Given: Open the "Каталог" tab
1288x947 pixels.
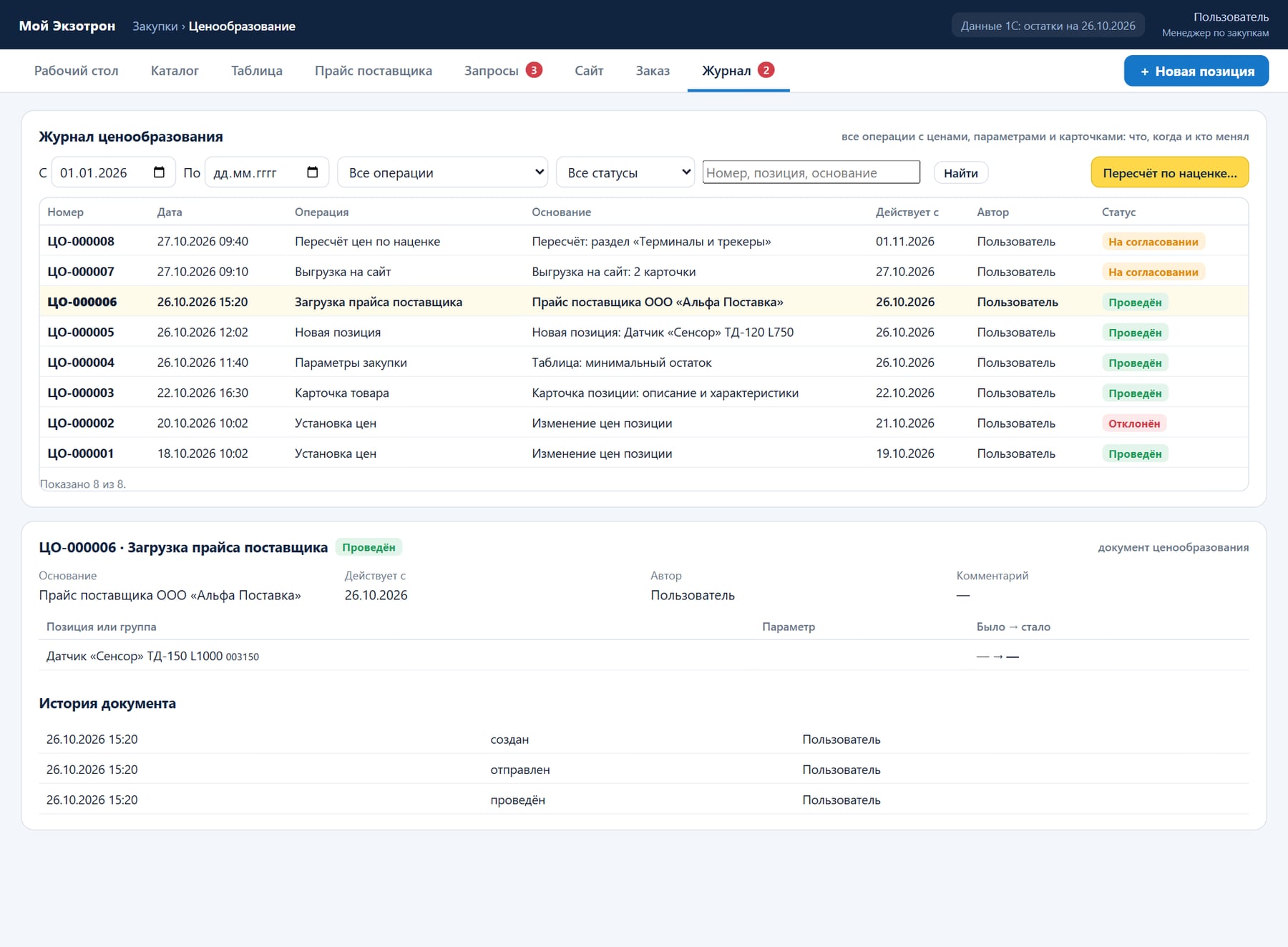Looking at the screenshot, I should [x=175, y=71].
